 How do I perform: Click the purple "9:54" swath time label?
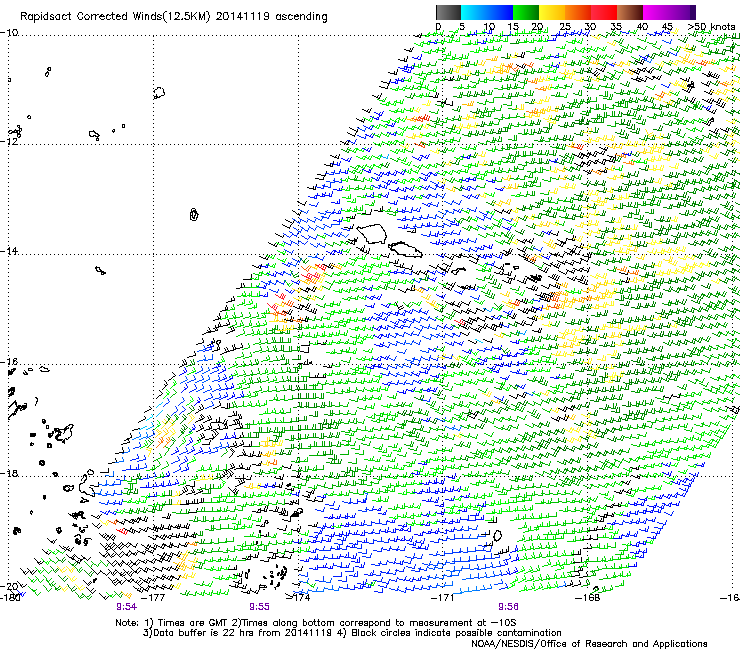(126, 607)
